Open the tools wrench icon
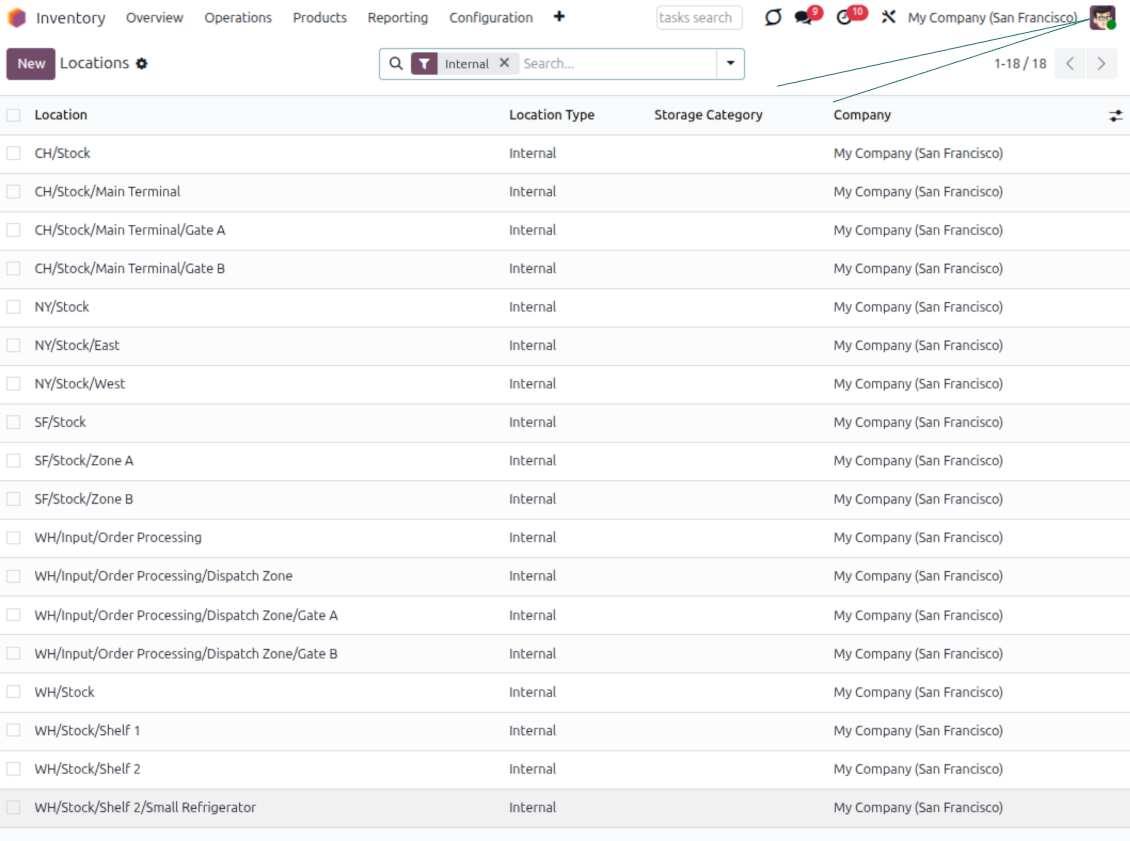 (889, 17)
